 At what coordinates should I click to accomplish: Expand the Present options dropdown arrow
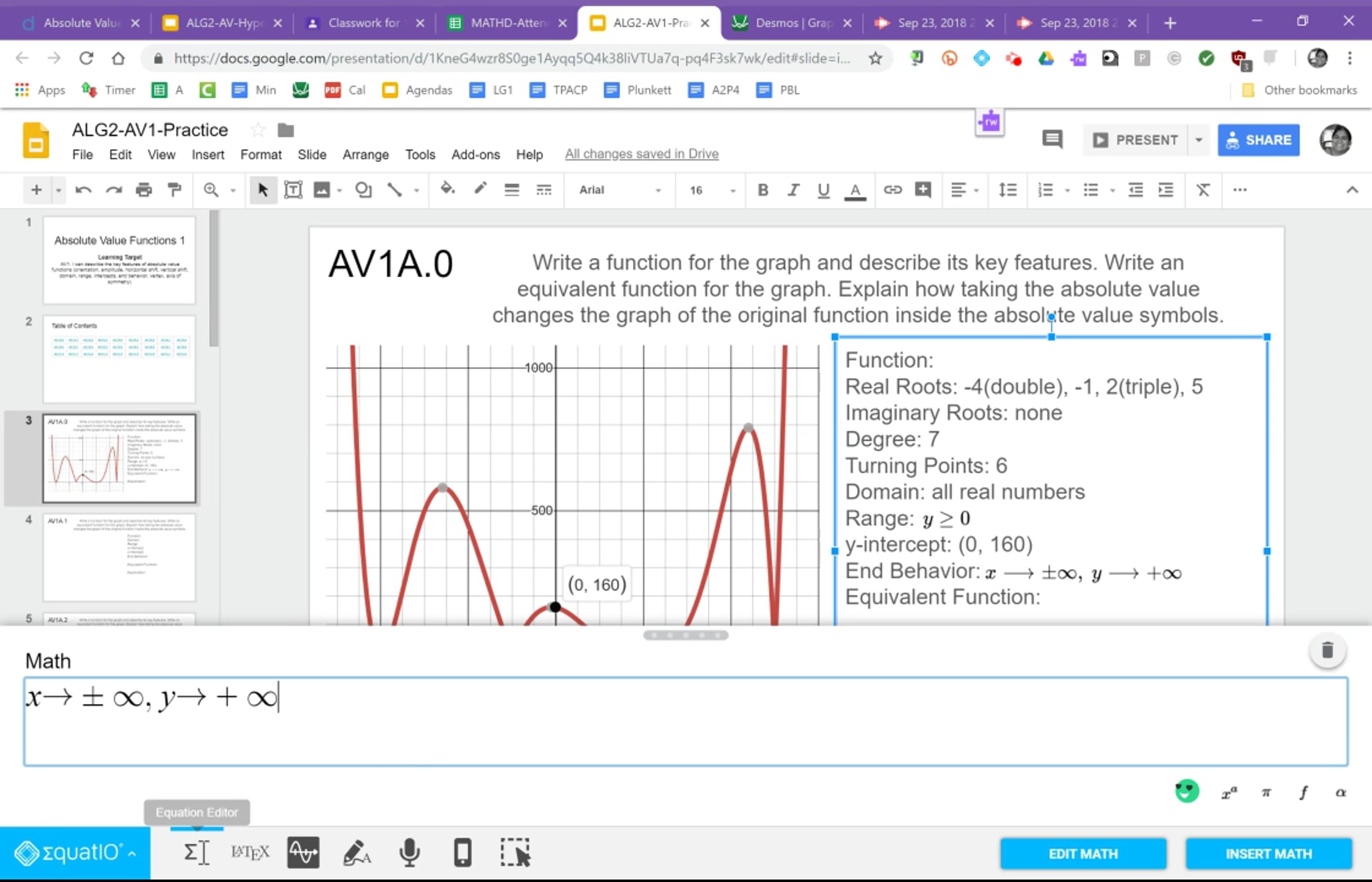pos(1198,139)
